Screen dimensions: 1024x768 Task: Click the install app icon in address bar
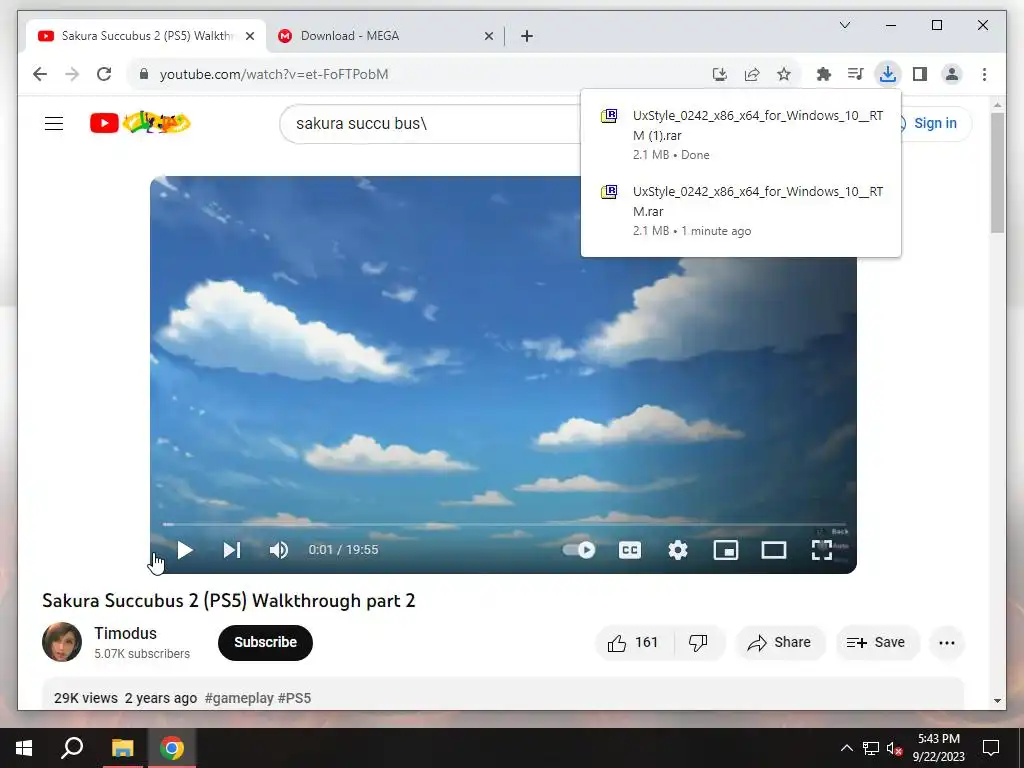[720, 74]
